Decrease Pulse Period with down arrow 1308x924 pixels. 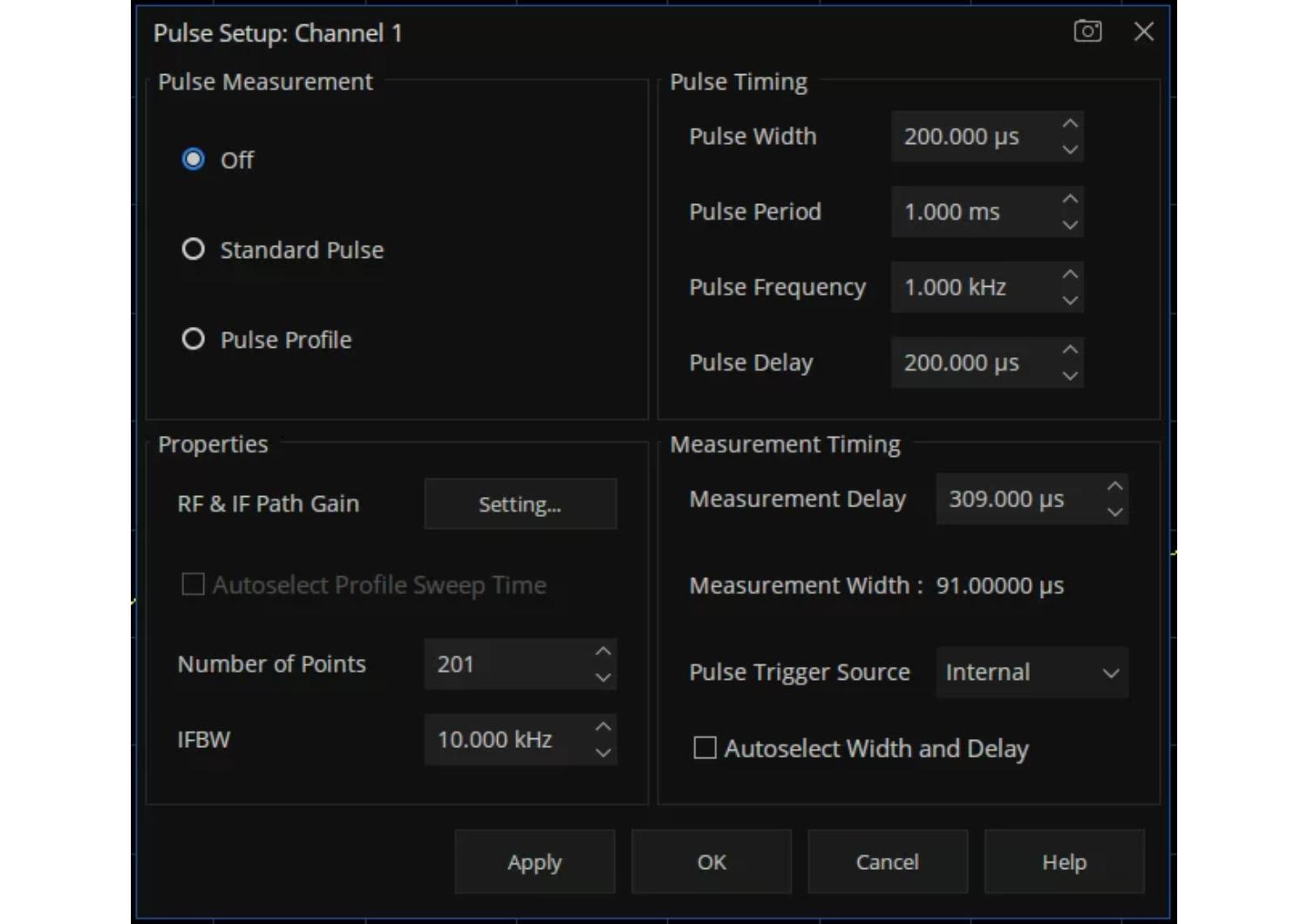tap(1070, 225)
